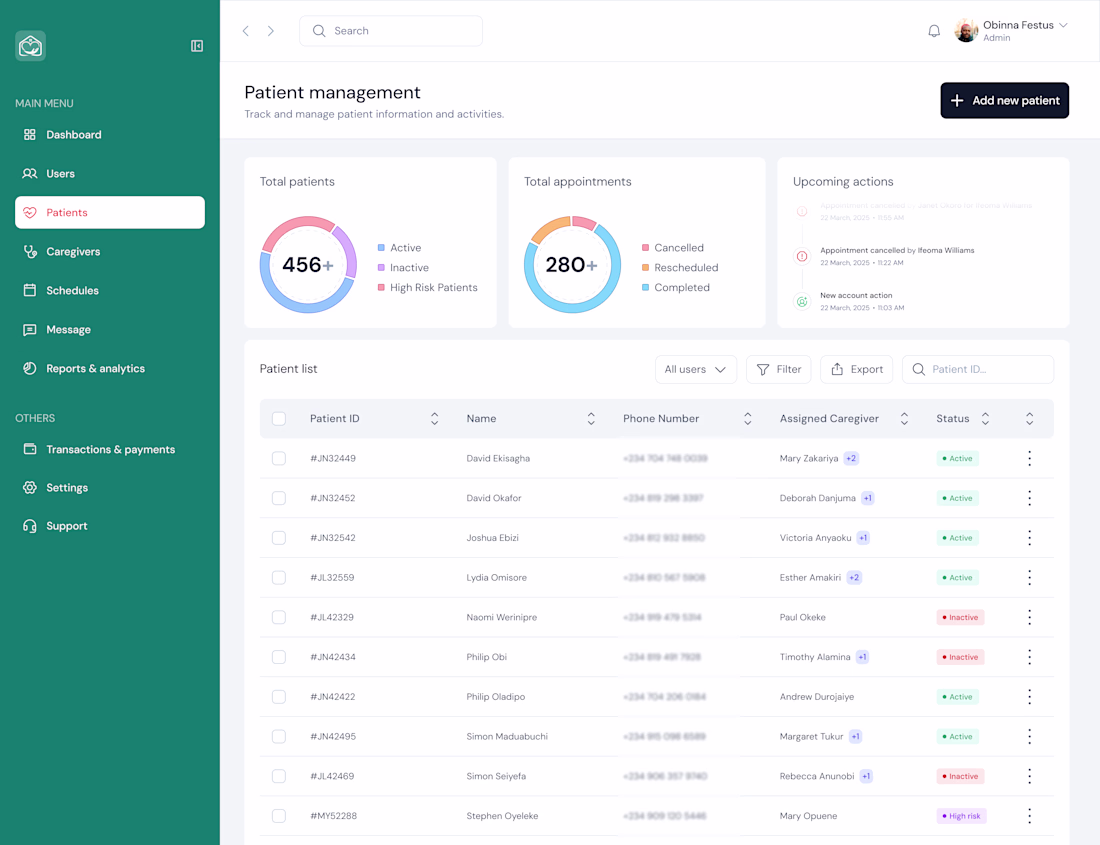Open more options for Philip Obi
Screen dimensions: 1100x845
(1030, 657)
